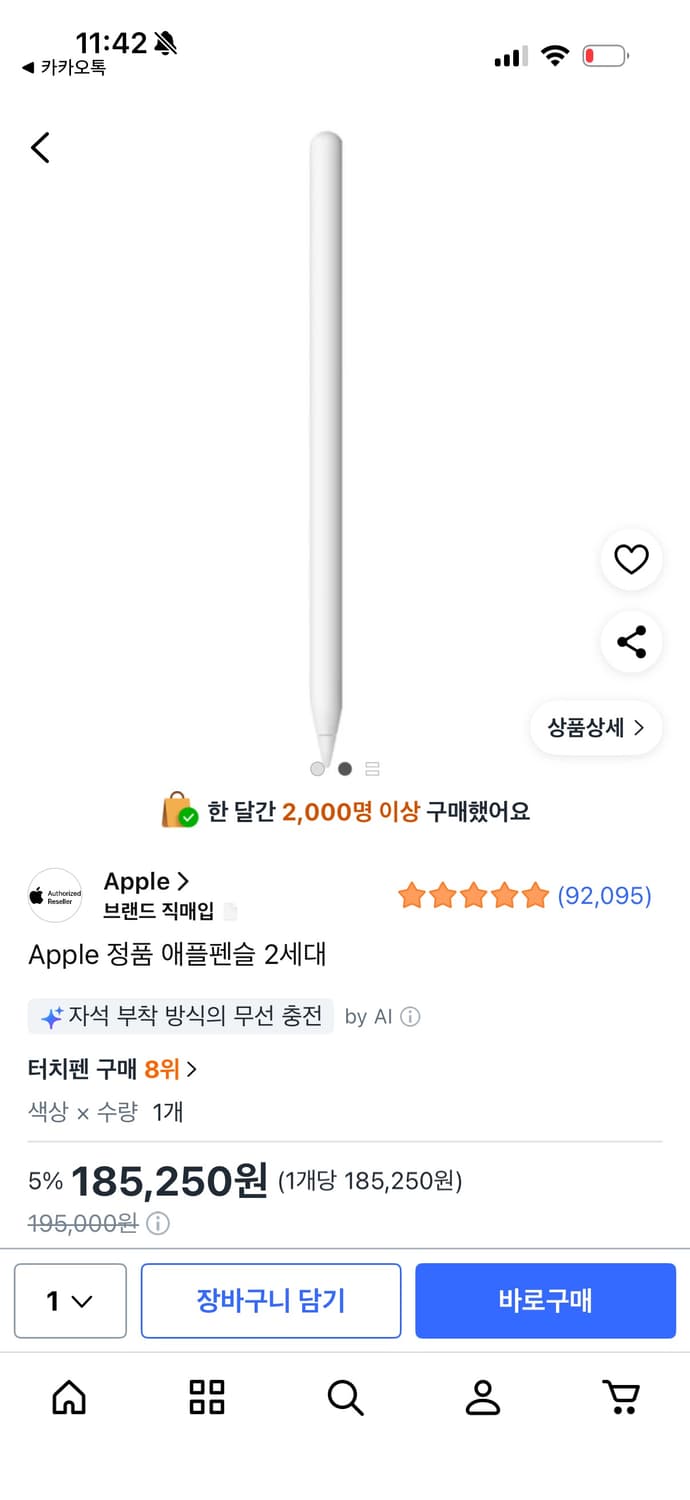This screenshot has width=690, height=1500.
Task: Switch to image list view beside carousel dots
Action: (x=372, y=768)
